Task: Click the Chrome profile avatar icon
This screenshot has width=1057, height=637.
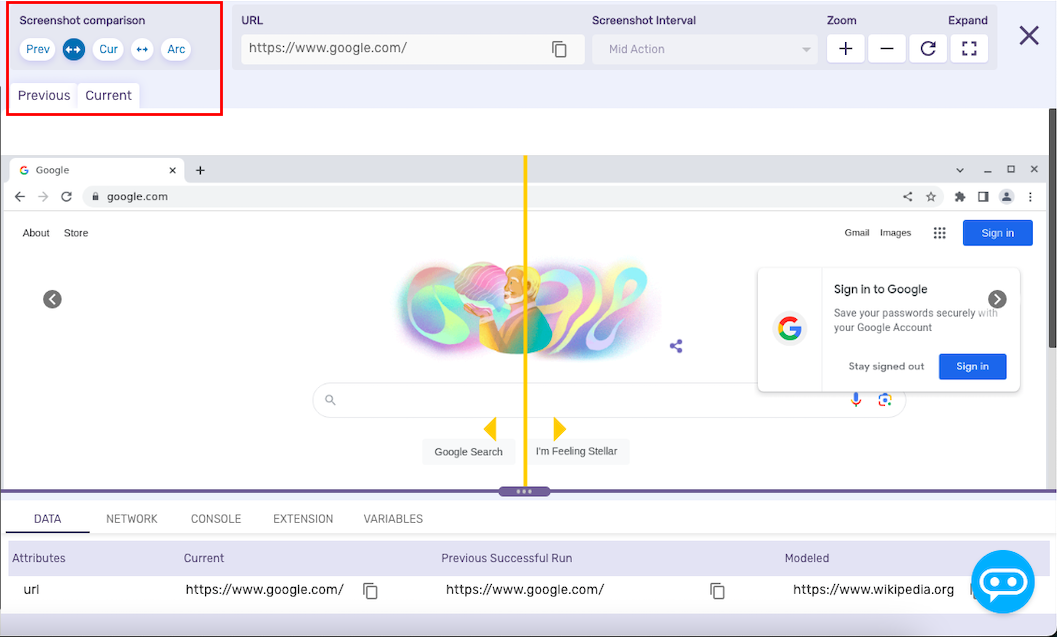Action: click(x=1006, y=197)
